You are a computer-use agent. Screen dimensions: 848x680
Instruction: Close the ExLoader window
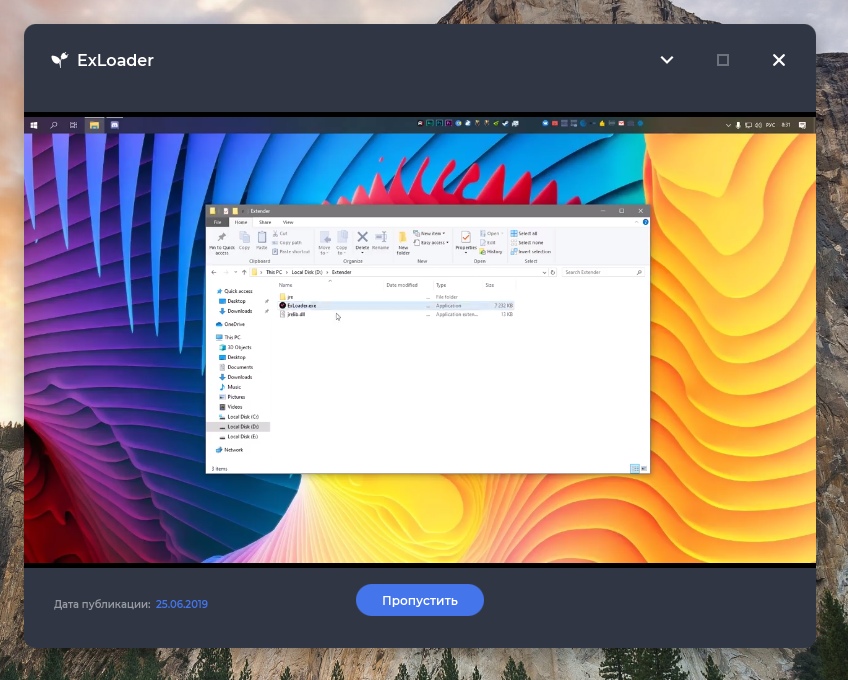tap(779, 60)
